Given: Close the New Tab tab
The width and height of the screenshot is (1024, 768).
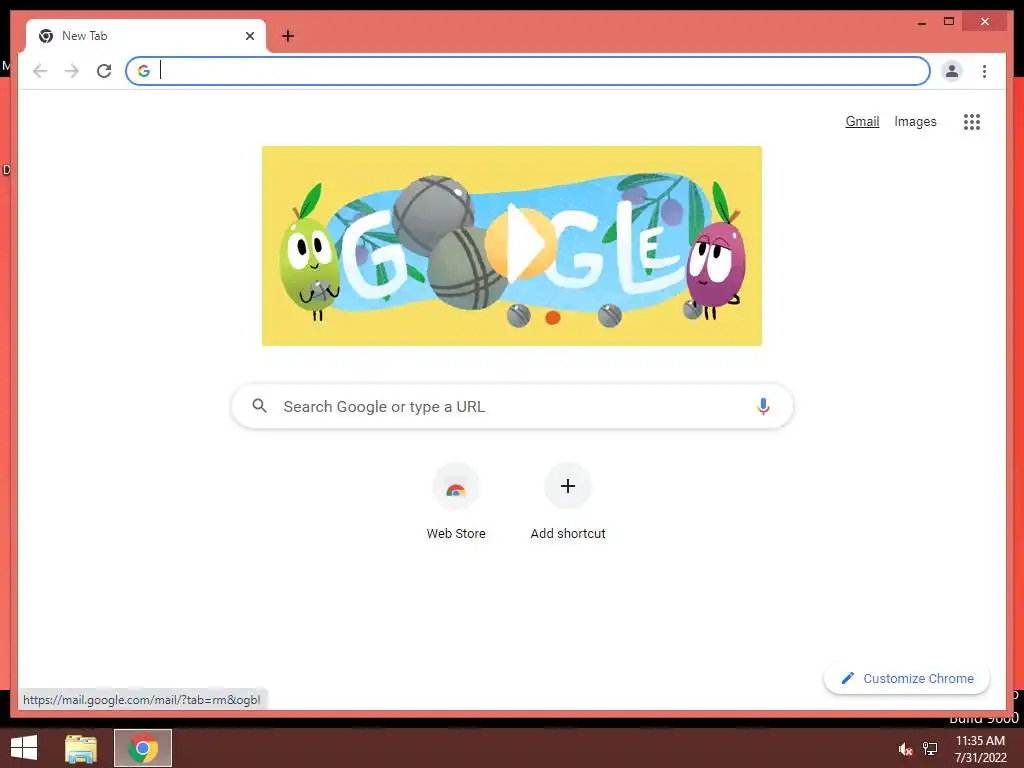Looking at the screenshot, I should pyautogui.click(x=249, y=36).
